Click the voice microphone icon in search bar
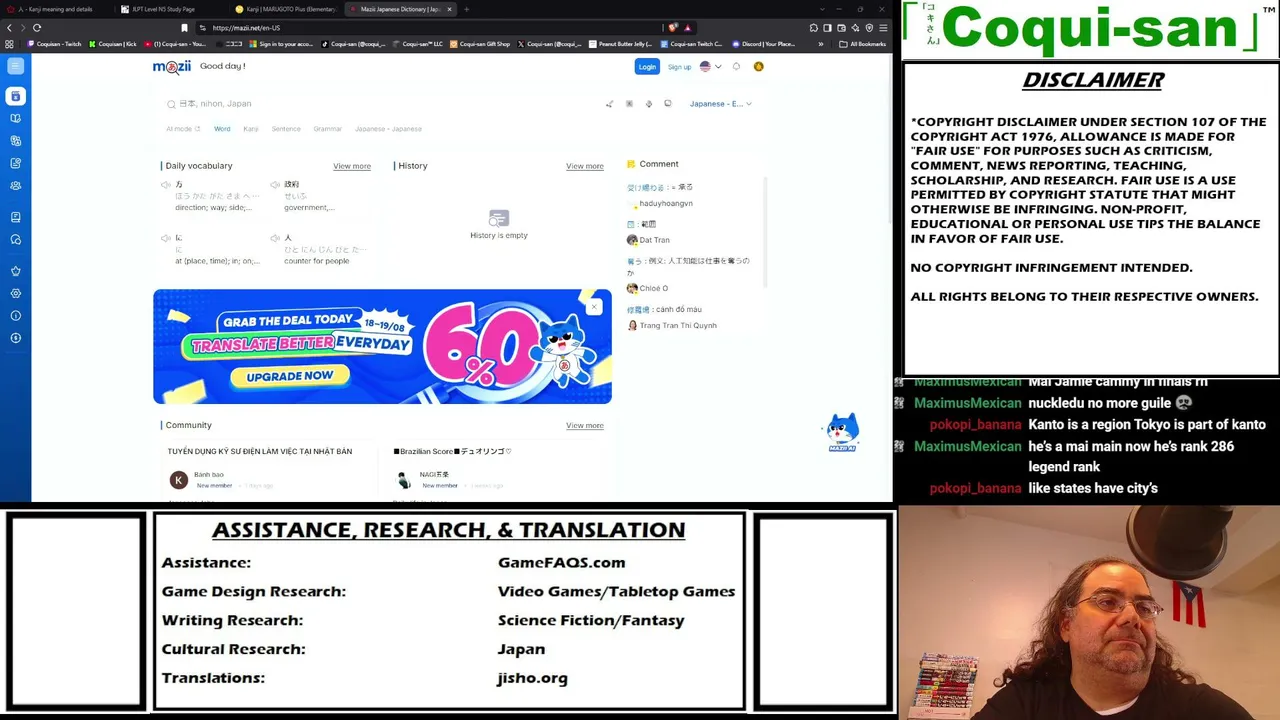This screenshot has height=720, width=1280. click(648, 104)
